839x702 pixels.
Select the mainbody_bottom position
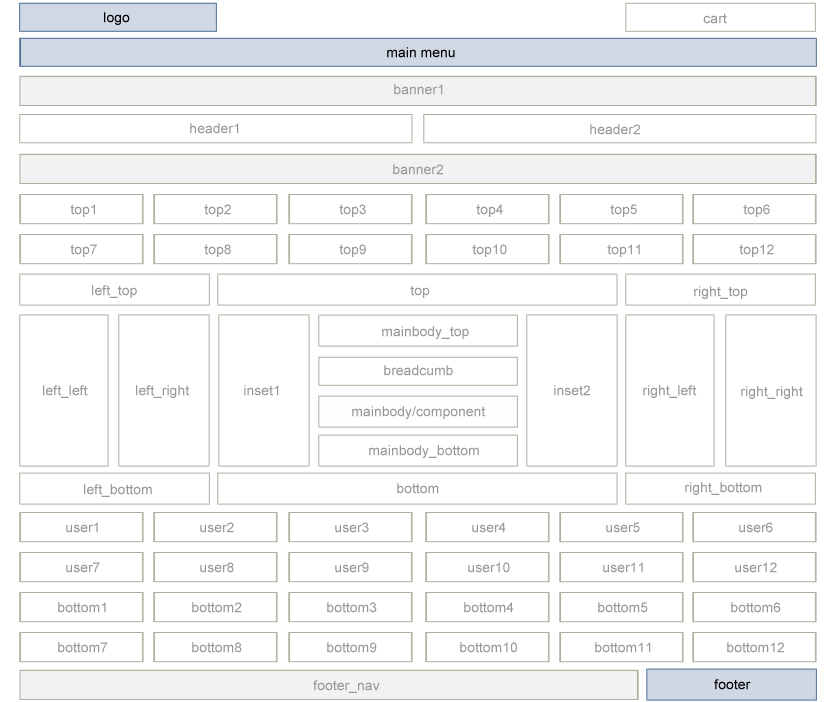pyautogui.click(x=418, y=451)
